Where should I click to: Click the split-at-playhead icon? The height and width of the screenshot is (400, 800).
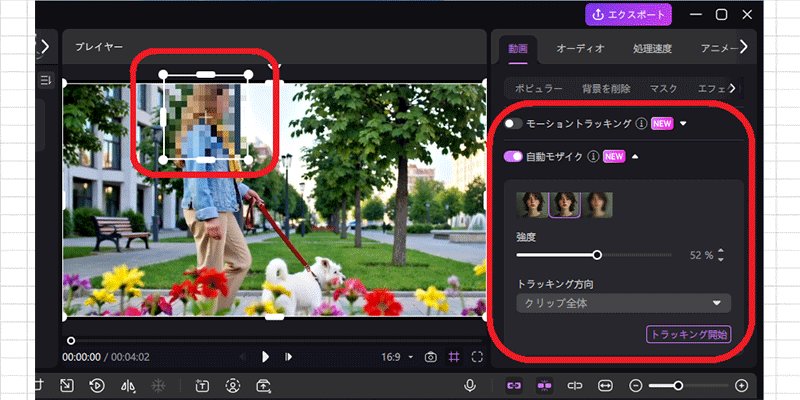575,386
